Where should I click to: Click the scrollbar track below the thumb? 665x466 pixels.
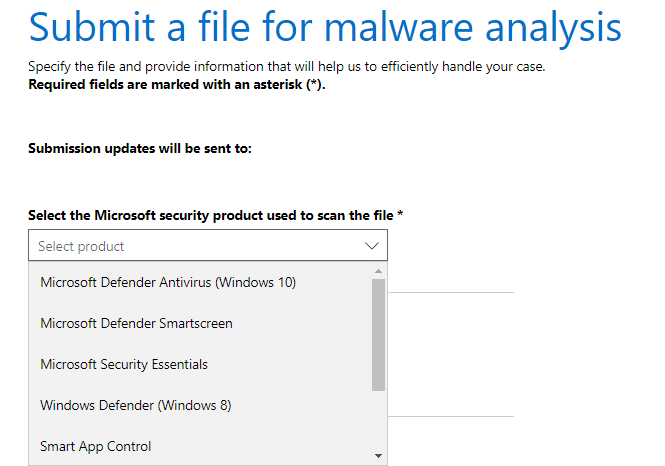[x=378, y=420]
